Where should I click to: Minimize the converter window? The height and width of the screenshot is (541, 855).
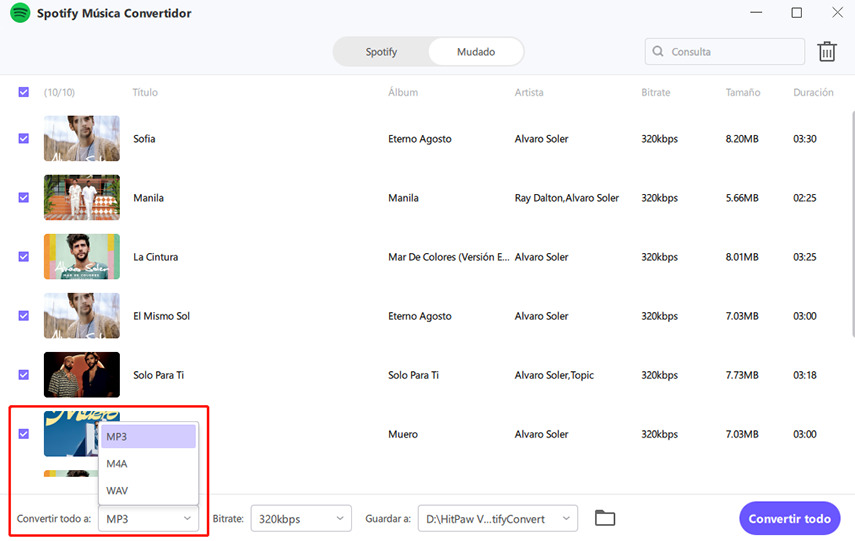(756, 12)
